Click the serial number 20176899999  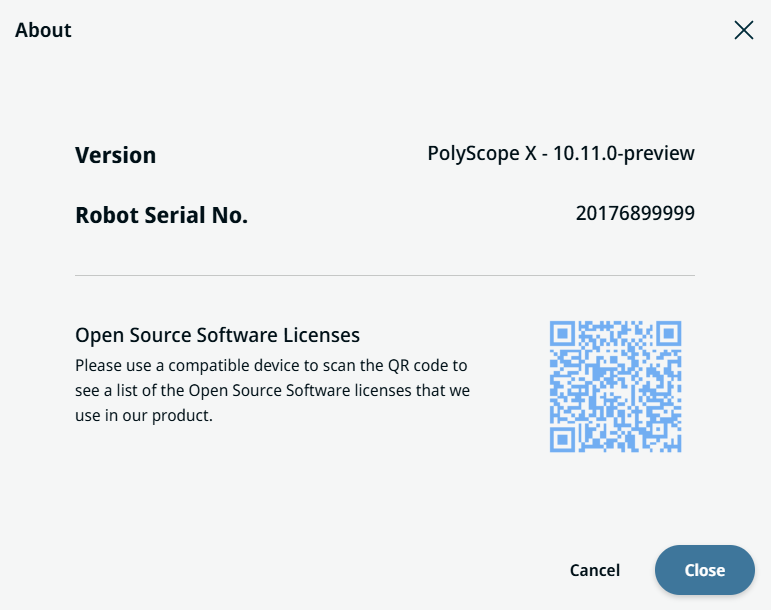635,213
